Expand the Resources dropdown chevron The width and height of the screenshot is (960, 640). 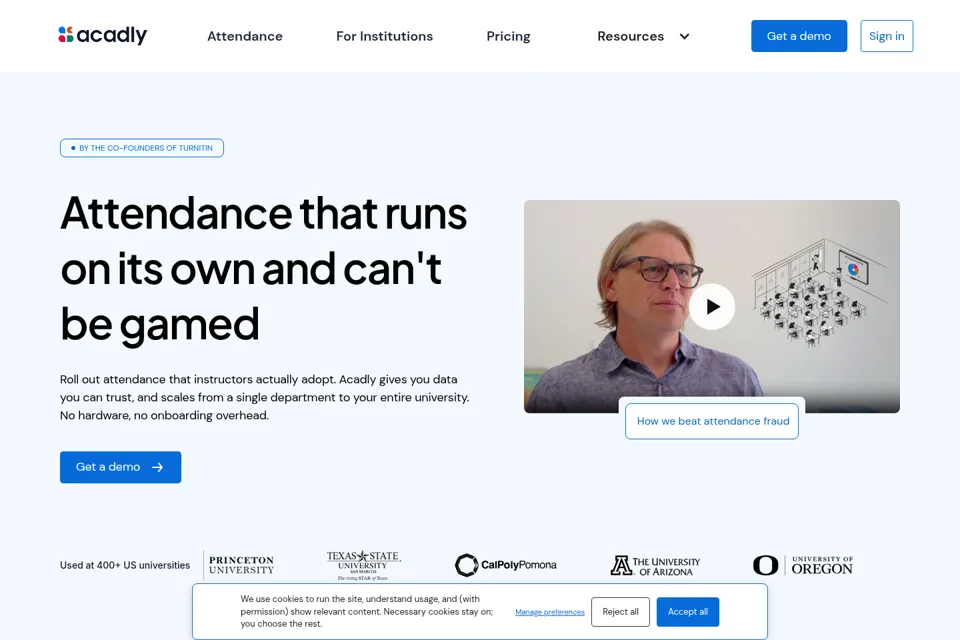click(x=684, y=36)
